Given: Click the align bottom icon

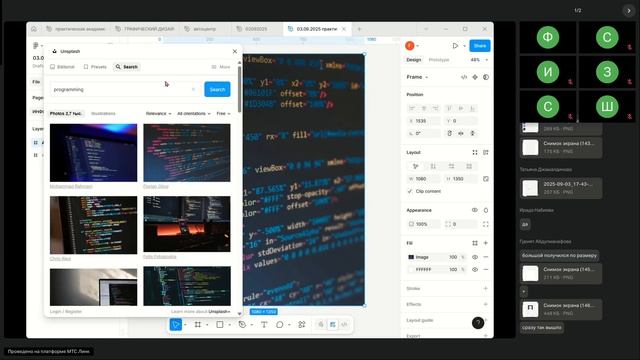Looking at the screenshot, I should click(x=473, y=108).
